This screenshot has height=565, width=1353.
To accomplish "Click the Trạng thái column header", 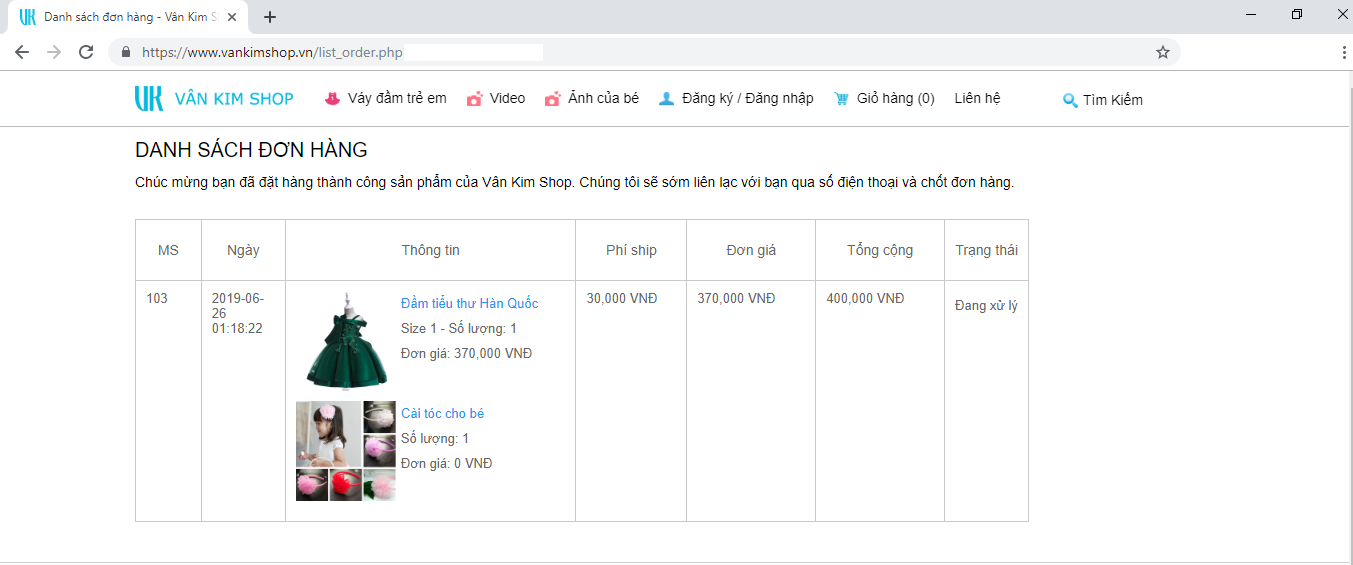I will [x=986, y=250].
